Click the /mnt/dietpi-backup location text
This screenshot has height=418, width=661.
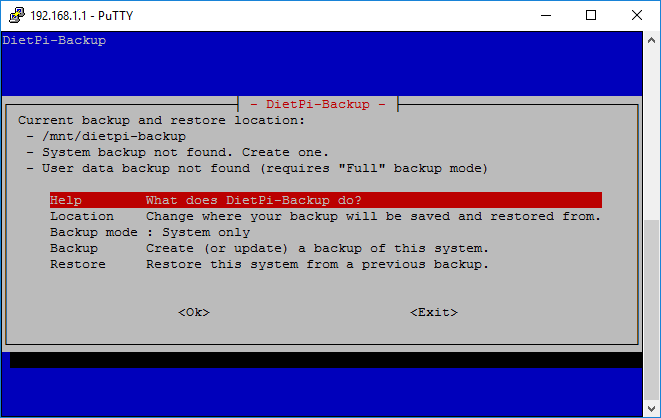coord(114,137)
